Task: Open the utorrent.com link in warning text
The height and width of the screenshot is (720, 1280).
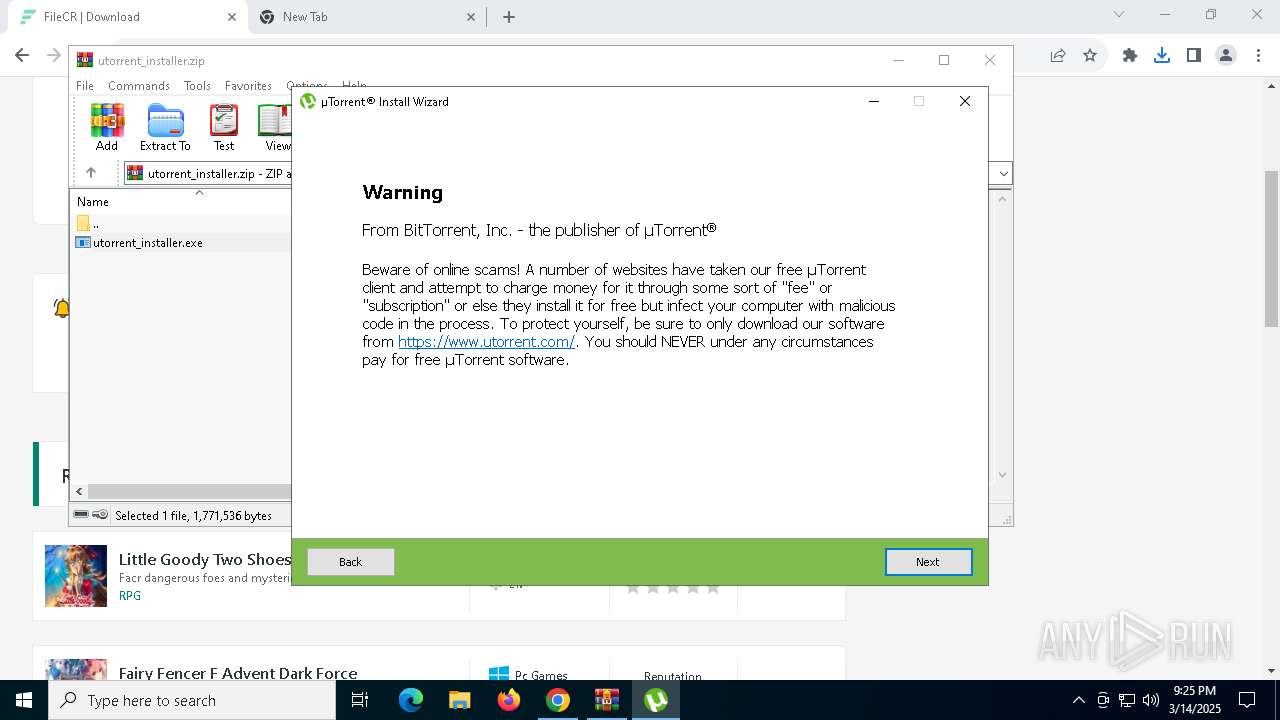Action: [x=486, y=342]
